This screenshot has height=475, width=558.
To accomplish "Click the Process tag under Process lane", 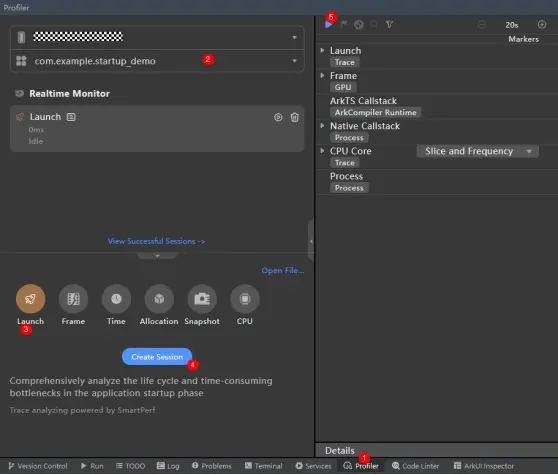I will [349, 188].
